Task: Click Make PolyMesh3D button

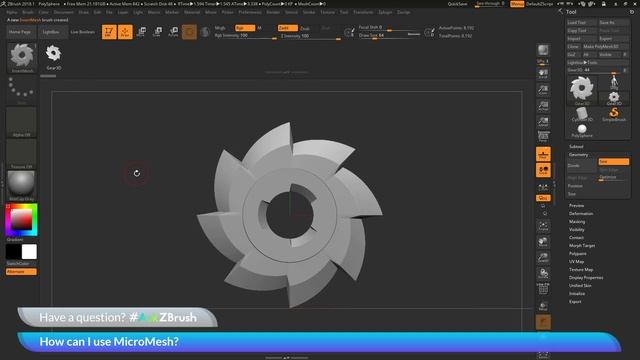Action: click(606, 47)
